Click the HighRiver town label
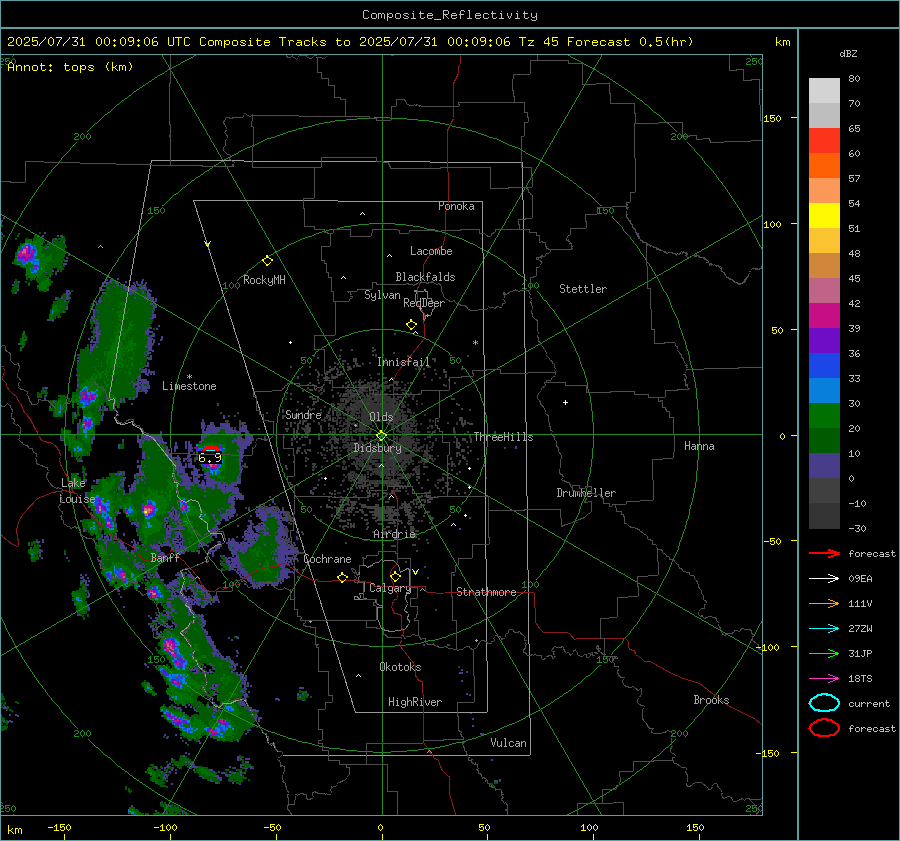This screenshot has width=900, height=841. [x=415, y=702]
